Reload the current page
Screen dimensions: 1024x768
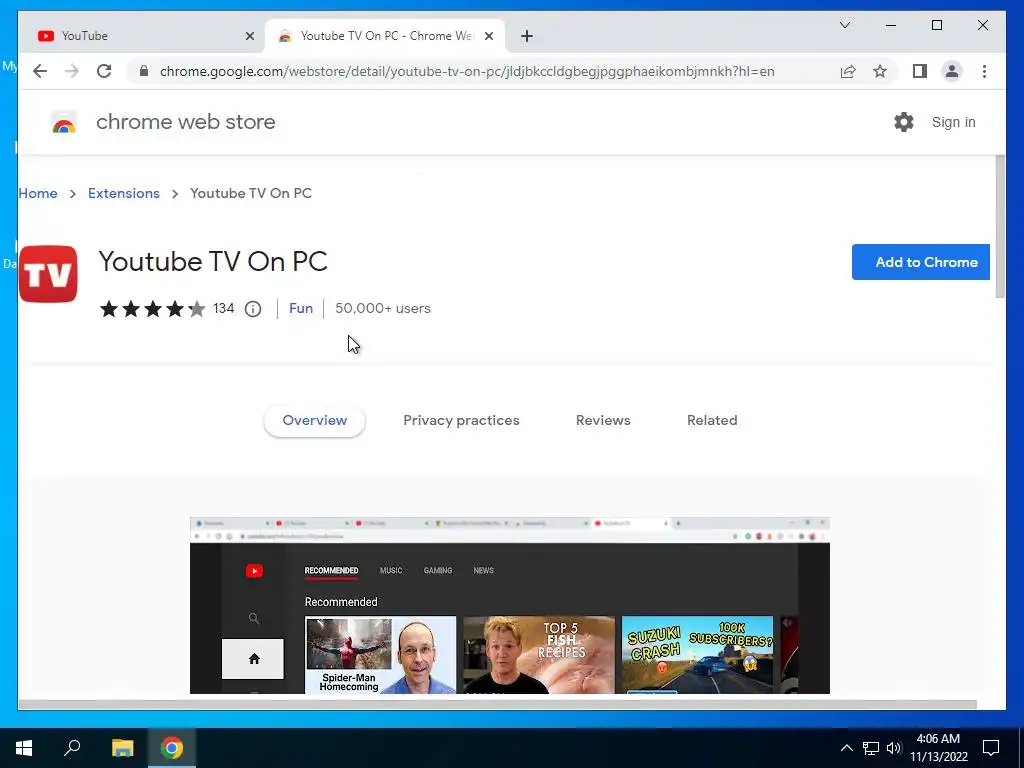point(104,71)
